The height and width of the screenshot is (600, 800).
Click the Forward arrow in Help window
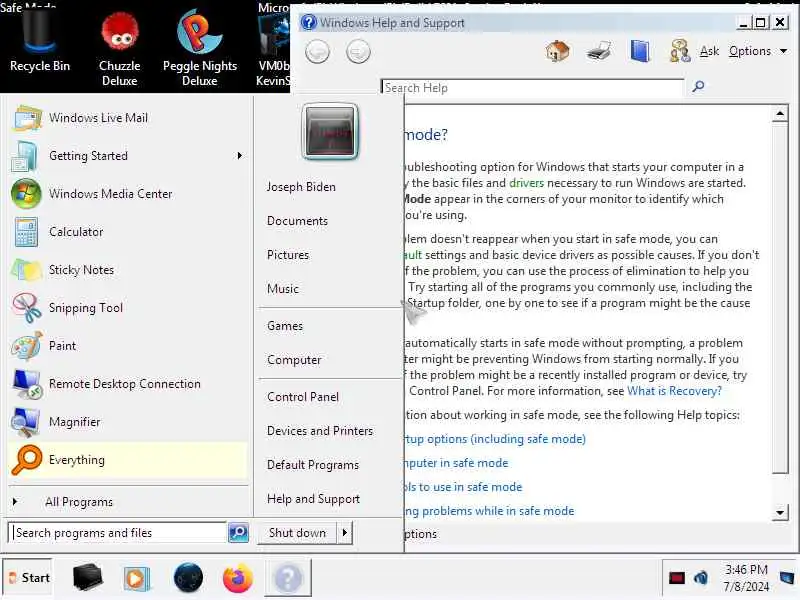(358, 52)
